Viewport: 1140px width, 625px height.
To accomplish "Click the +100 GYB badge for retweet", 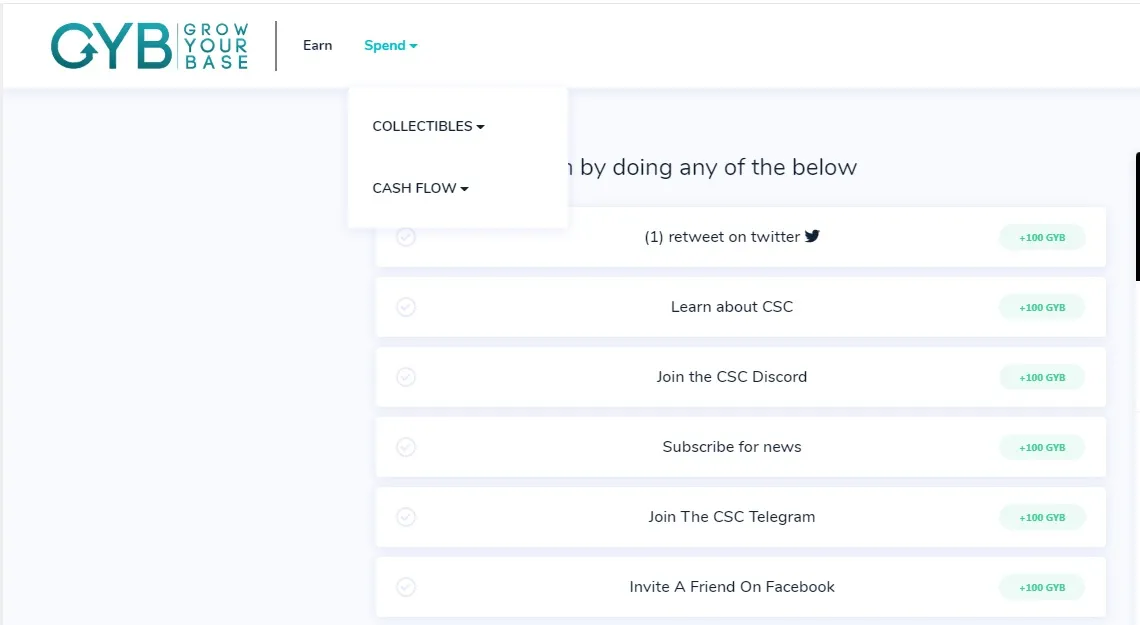I will [x=1042, y=238].
